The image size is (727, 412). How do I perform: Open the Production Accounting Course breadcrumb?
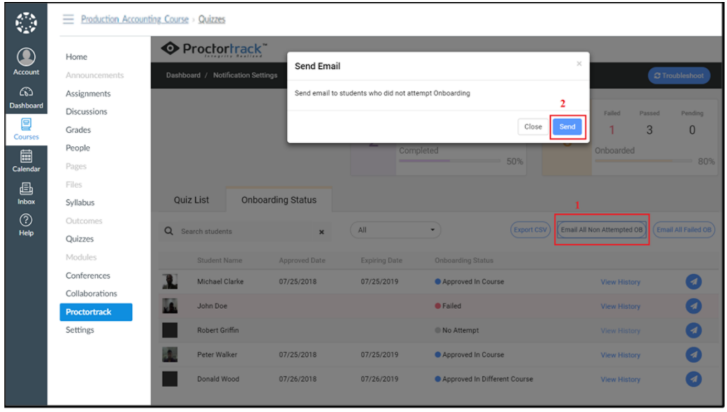point(134,19)
